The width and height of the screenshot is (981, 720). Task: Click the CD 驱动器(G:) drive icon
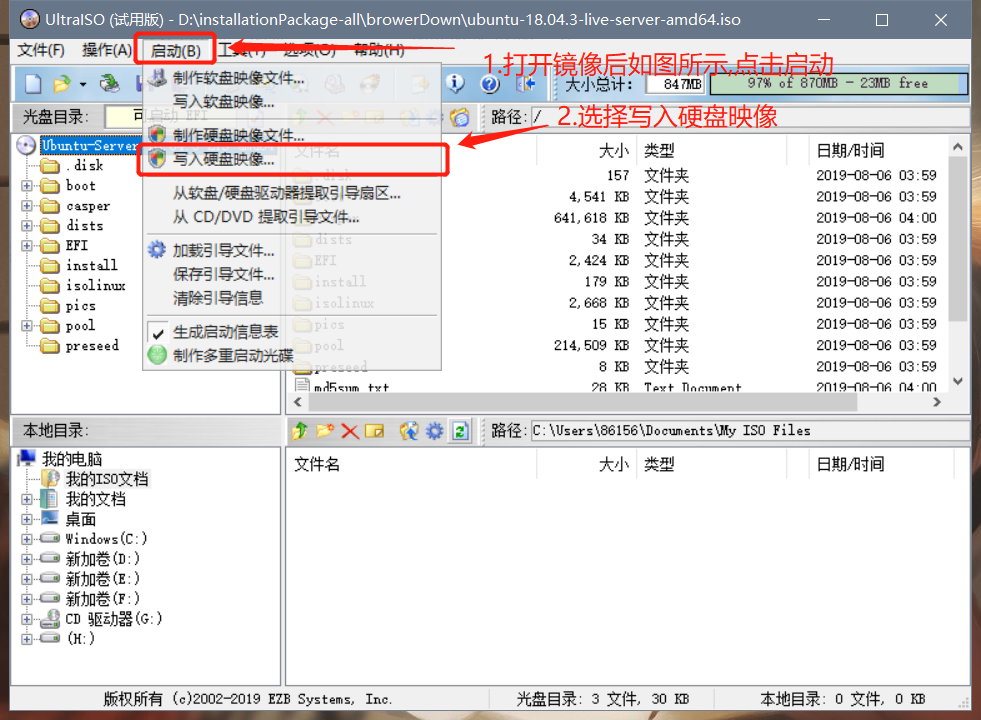coord(49,619)
